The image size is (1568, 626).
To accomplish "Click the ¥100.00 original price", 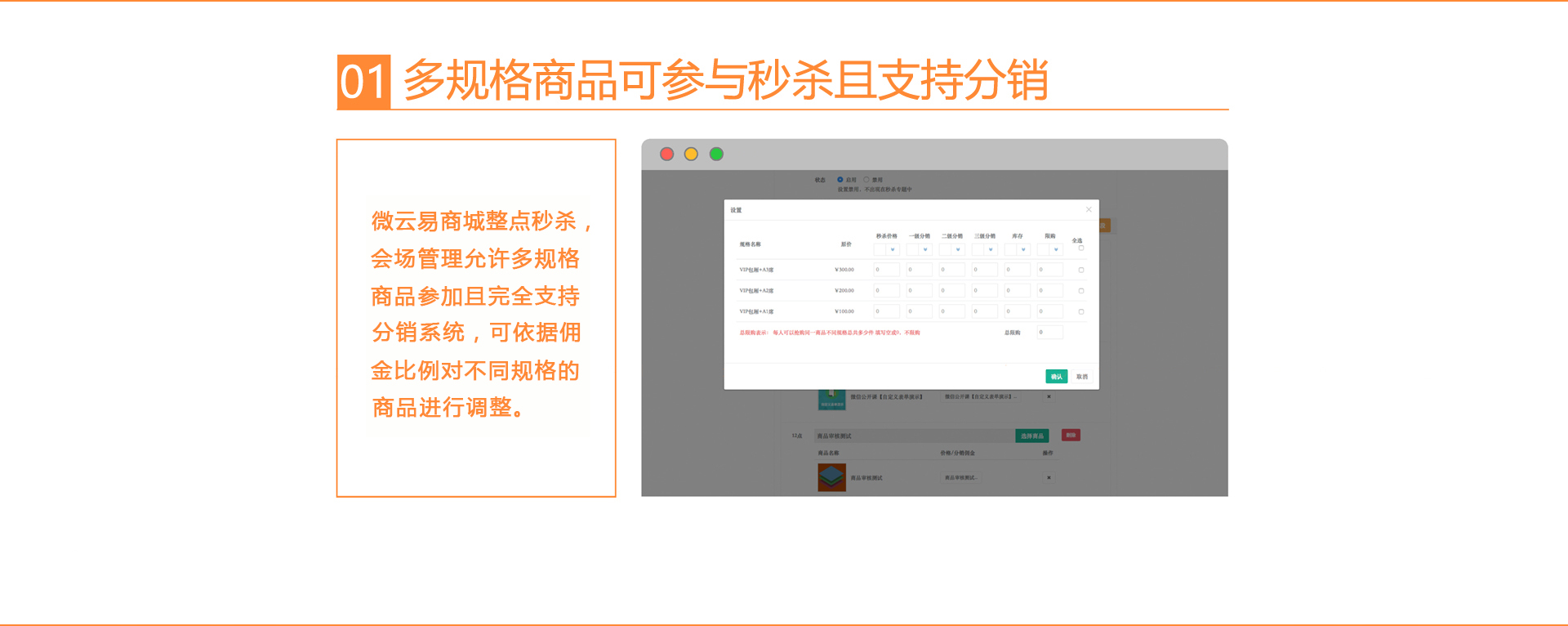I will pyautogui.click(x=844, y=311).
